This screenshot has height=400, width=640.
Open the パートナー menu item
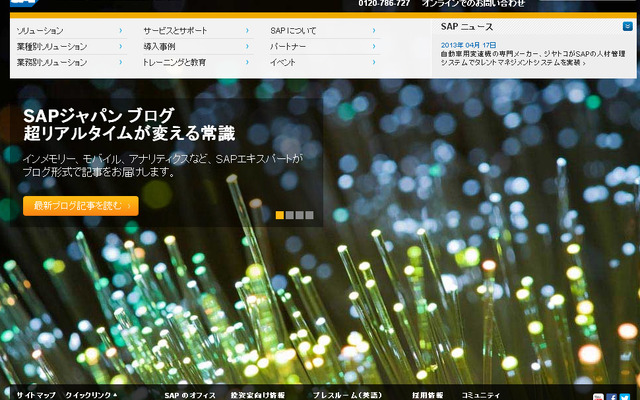(288, 47)
